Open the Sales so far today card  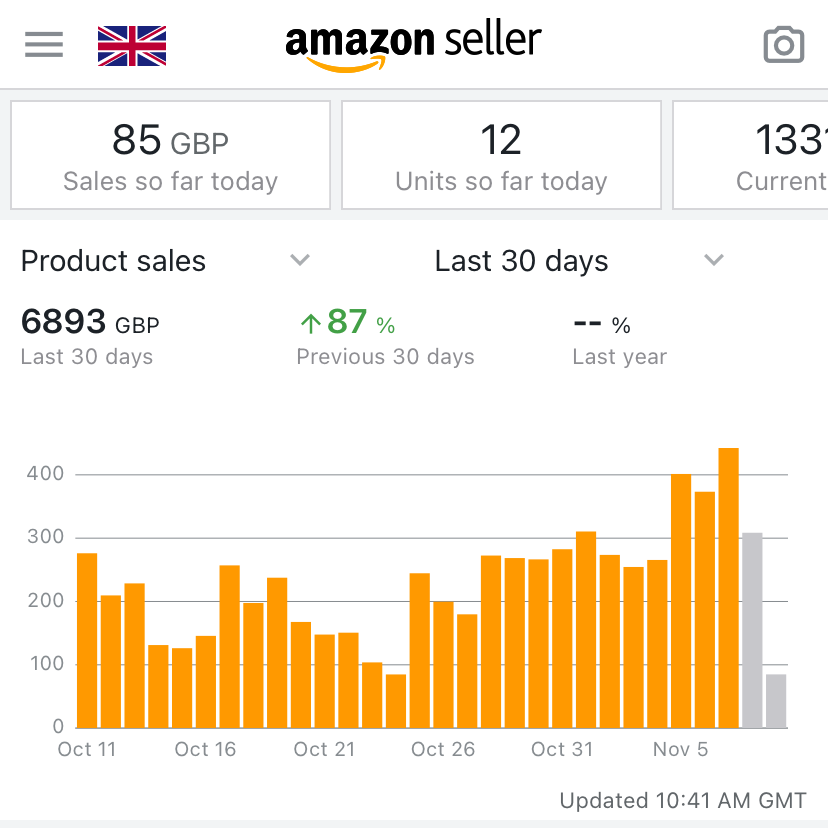tap(170, 155)
